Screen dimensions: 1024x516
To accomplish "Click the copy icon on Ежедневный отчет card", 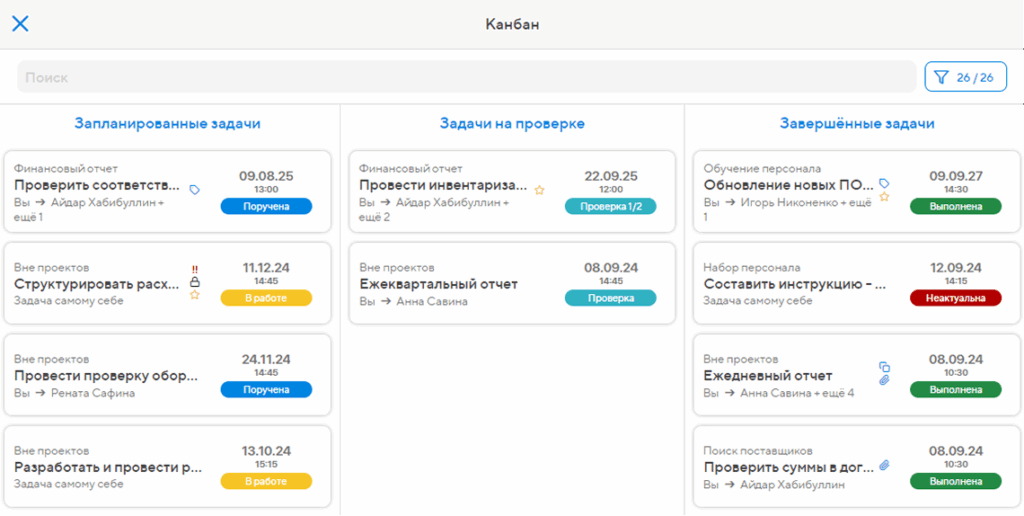I will pyautogui.click(x=884, y=366).
